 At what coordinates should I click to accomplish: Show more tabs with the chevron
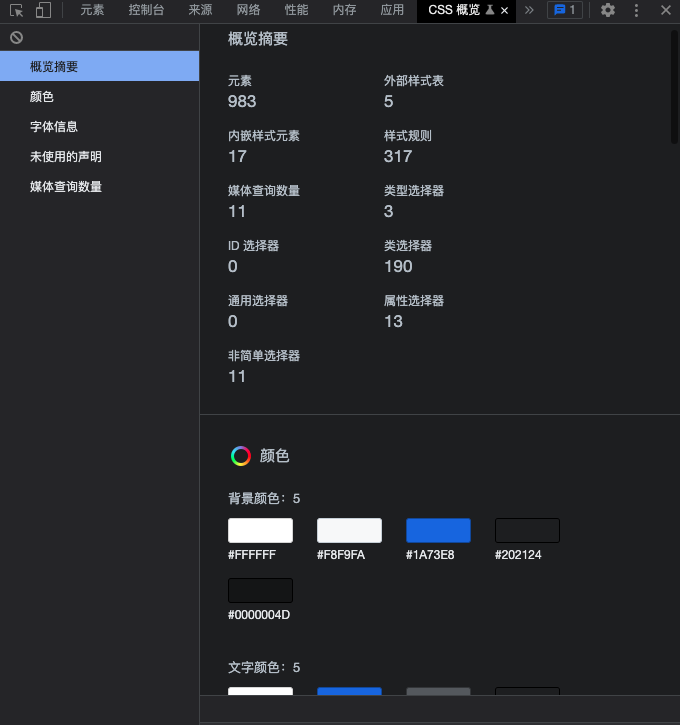(x=529, y=10)
